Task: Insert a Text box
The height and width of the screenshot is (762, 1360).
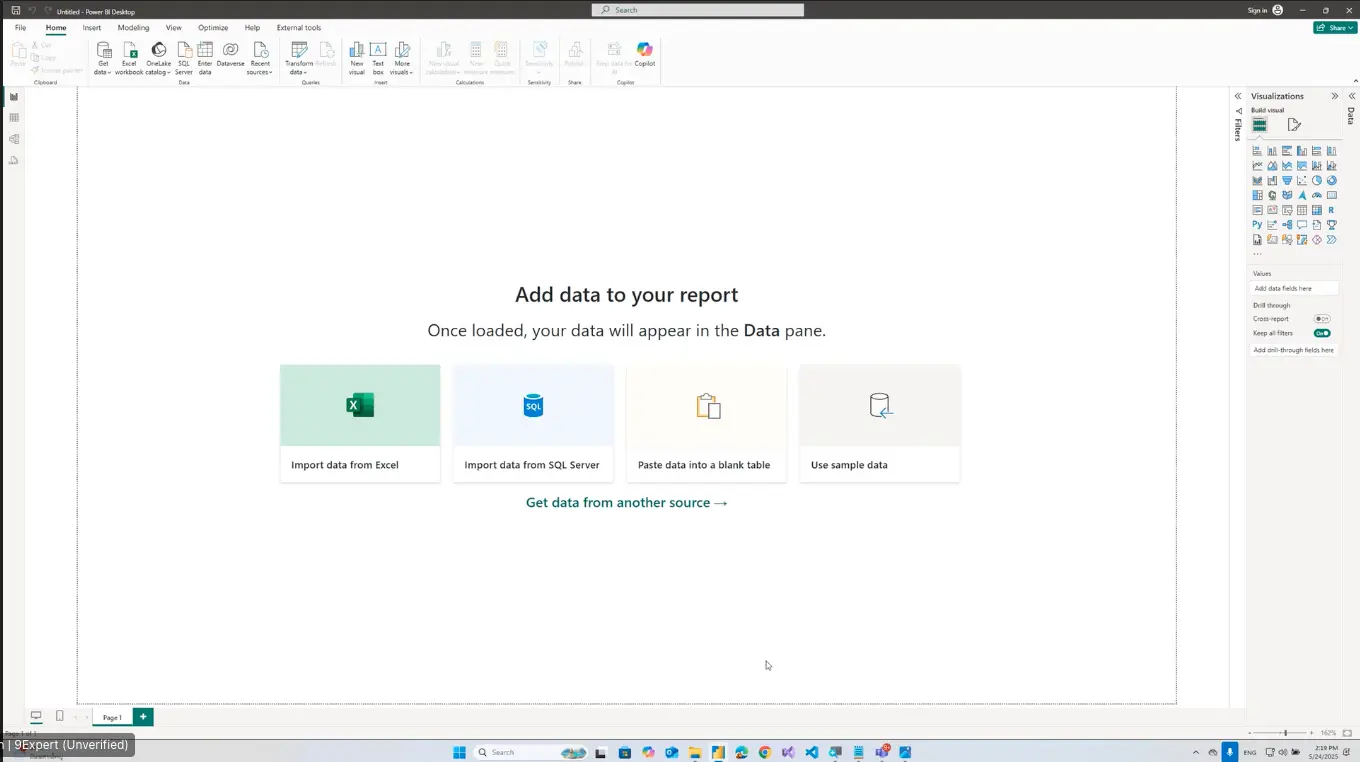Action: (x=378, y=59)
